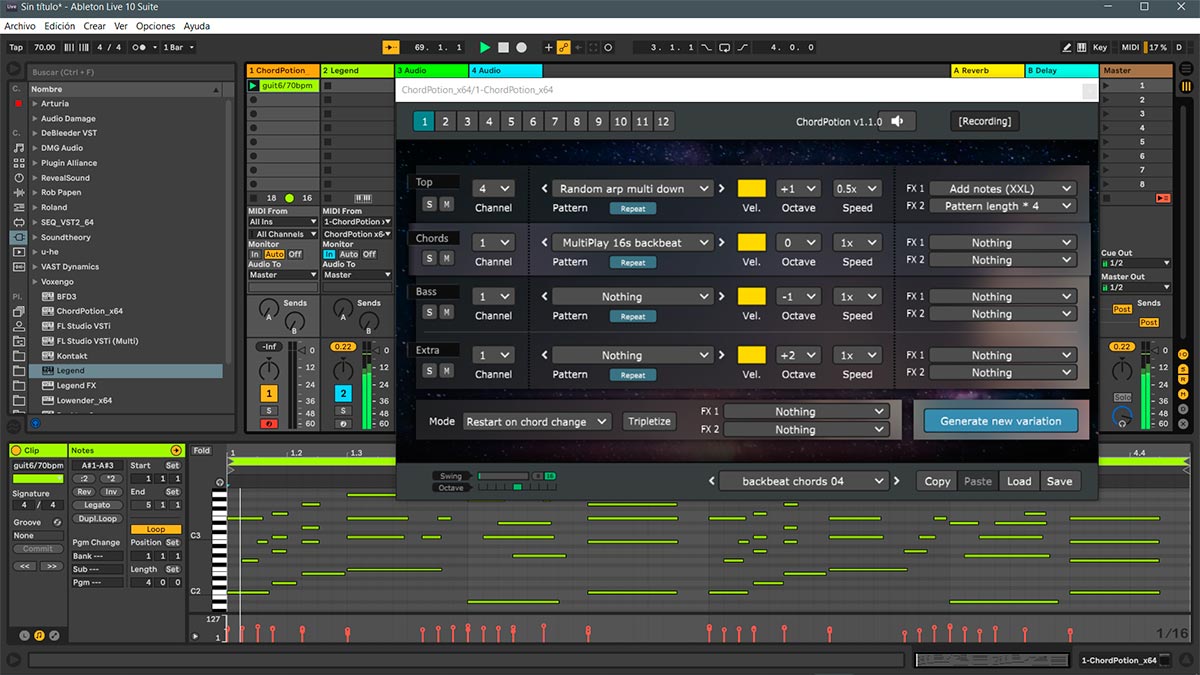
Task: Toggle the Fold button in the MIDI editor
Action: pyautogui.click(x=202, y=451)
